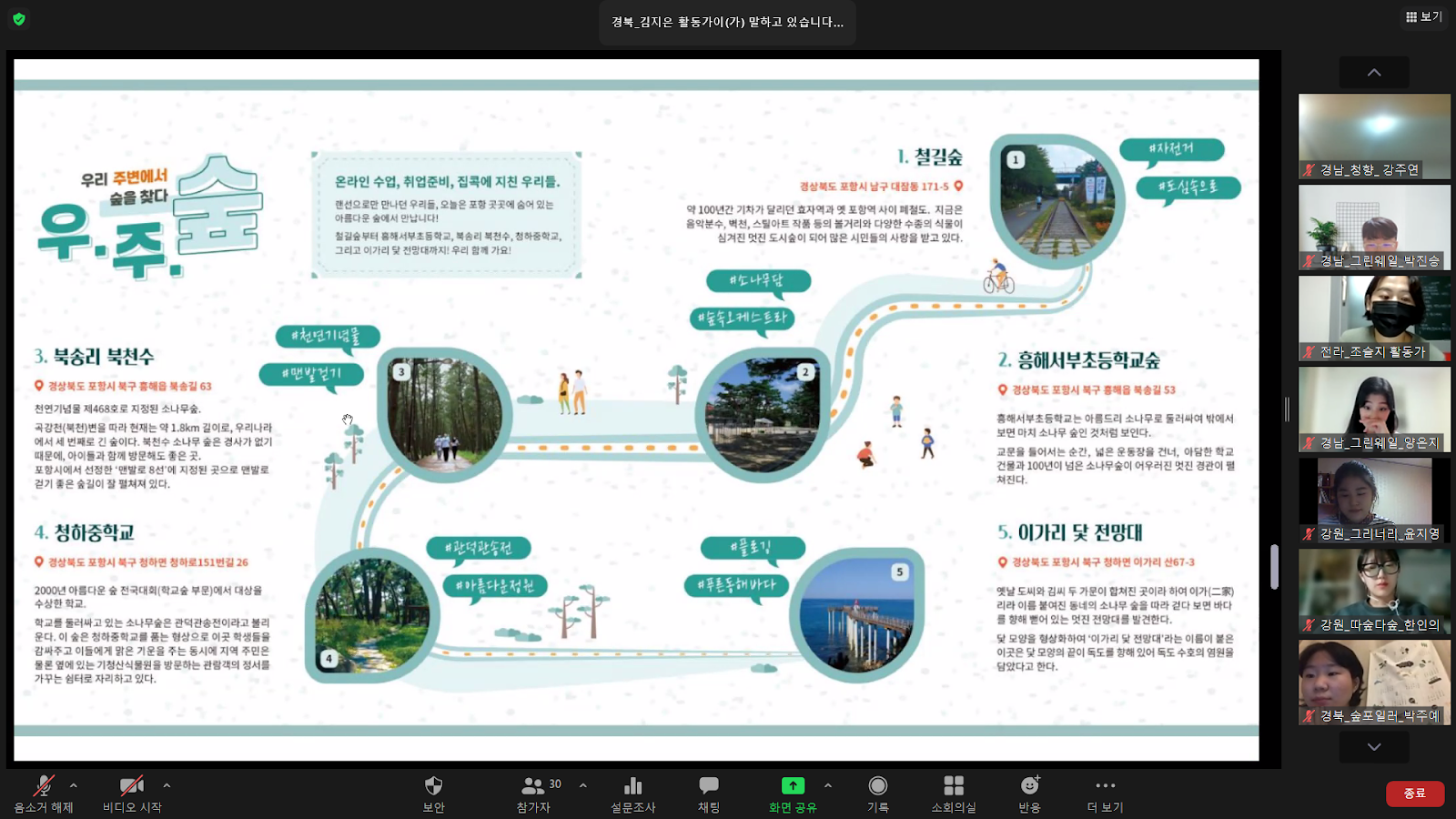
Task: Click the speaker notification 경북_김지은 활동가이(가) 말하고 있습니다
Action: (x=727, y=22)
